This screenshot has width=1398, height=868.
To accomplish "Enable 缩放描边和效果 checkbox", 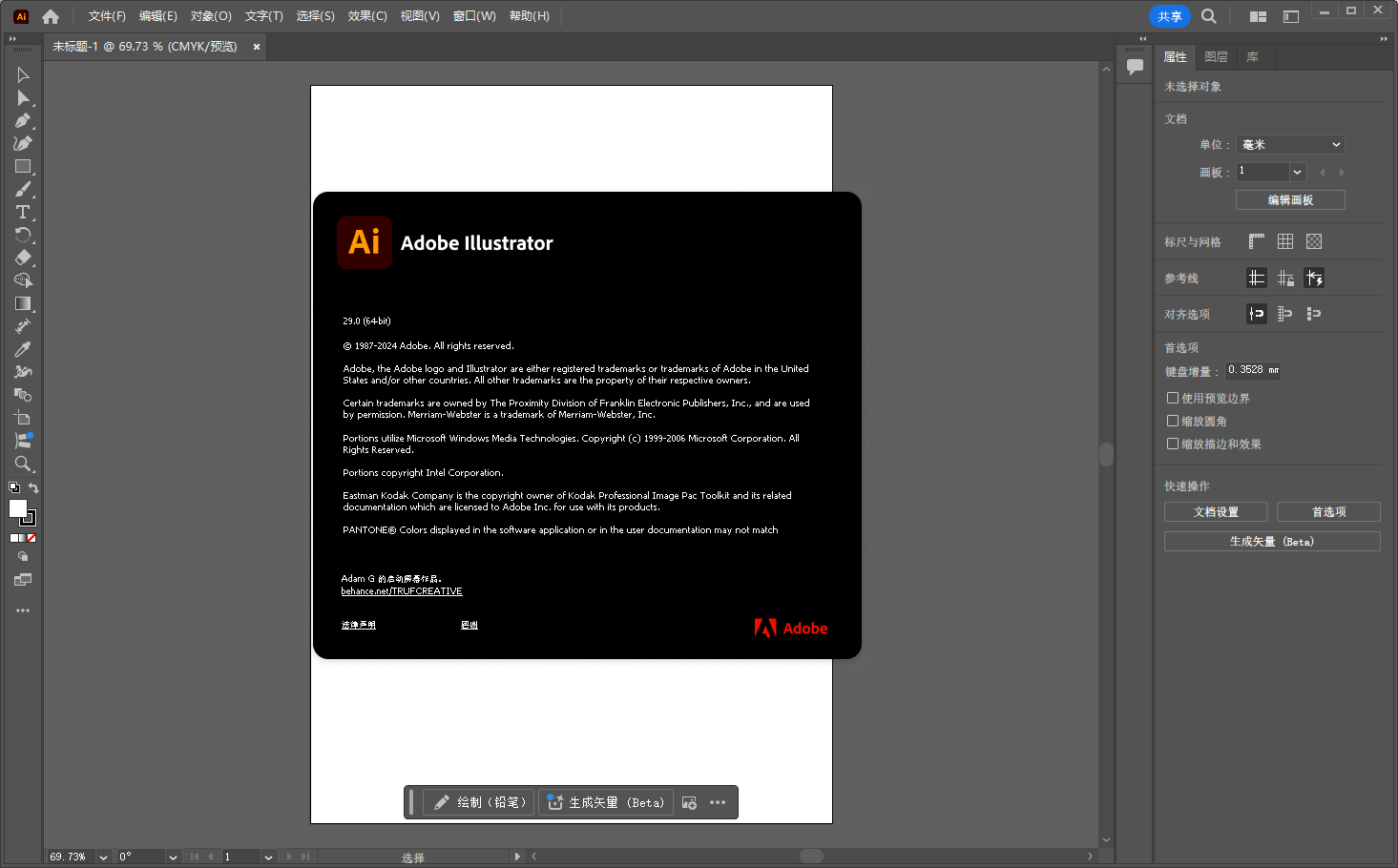I will click(1173, 444).
